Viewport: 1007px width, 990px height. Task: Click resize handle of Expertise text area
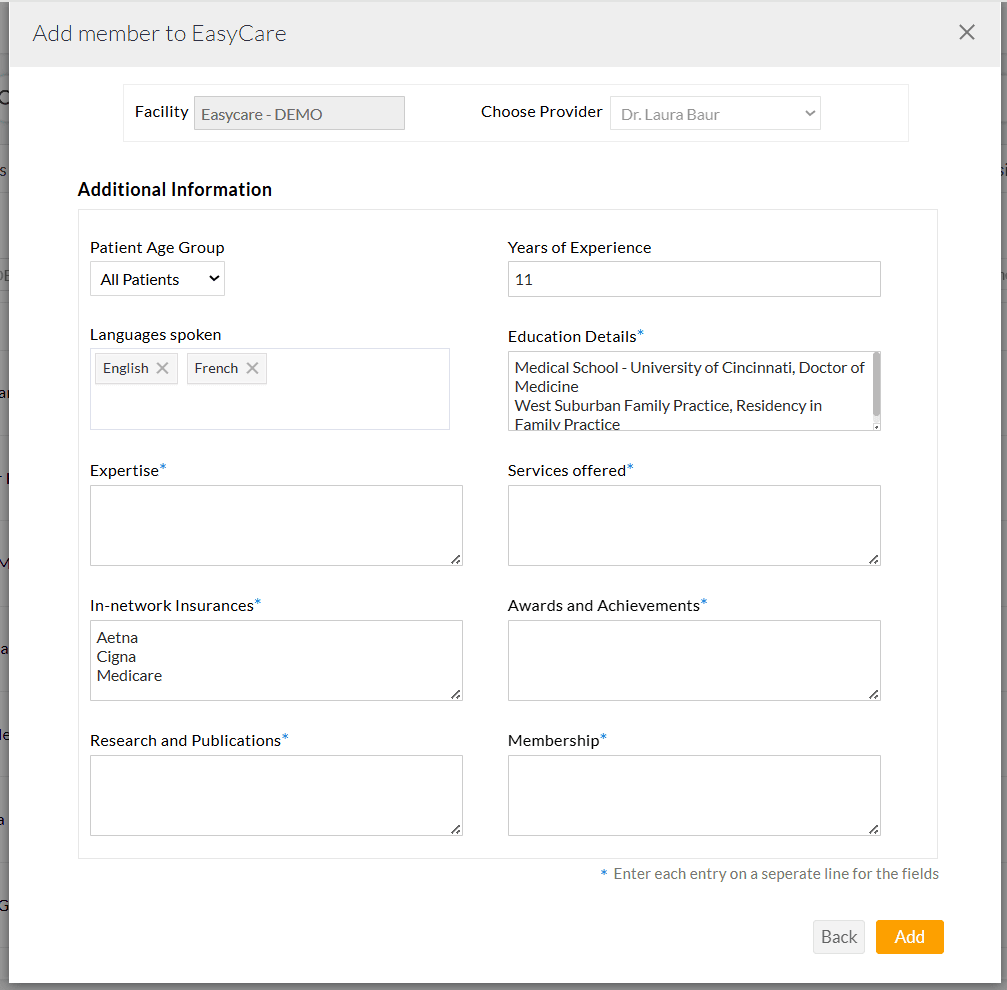coord(456,559)
